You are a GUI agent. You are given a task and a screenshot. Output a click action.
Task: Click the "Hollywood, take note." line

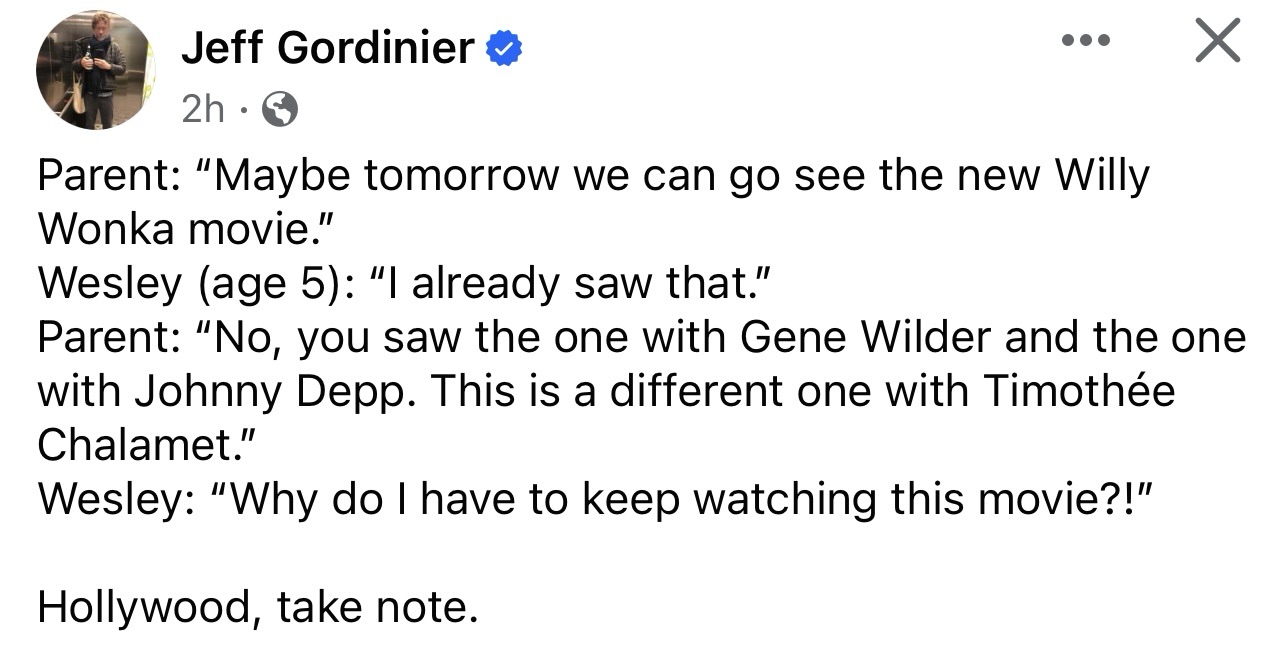pos(258,607)
